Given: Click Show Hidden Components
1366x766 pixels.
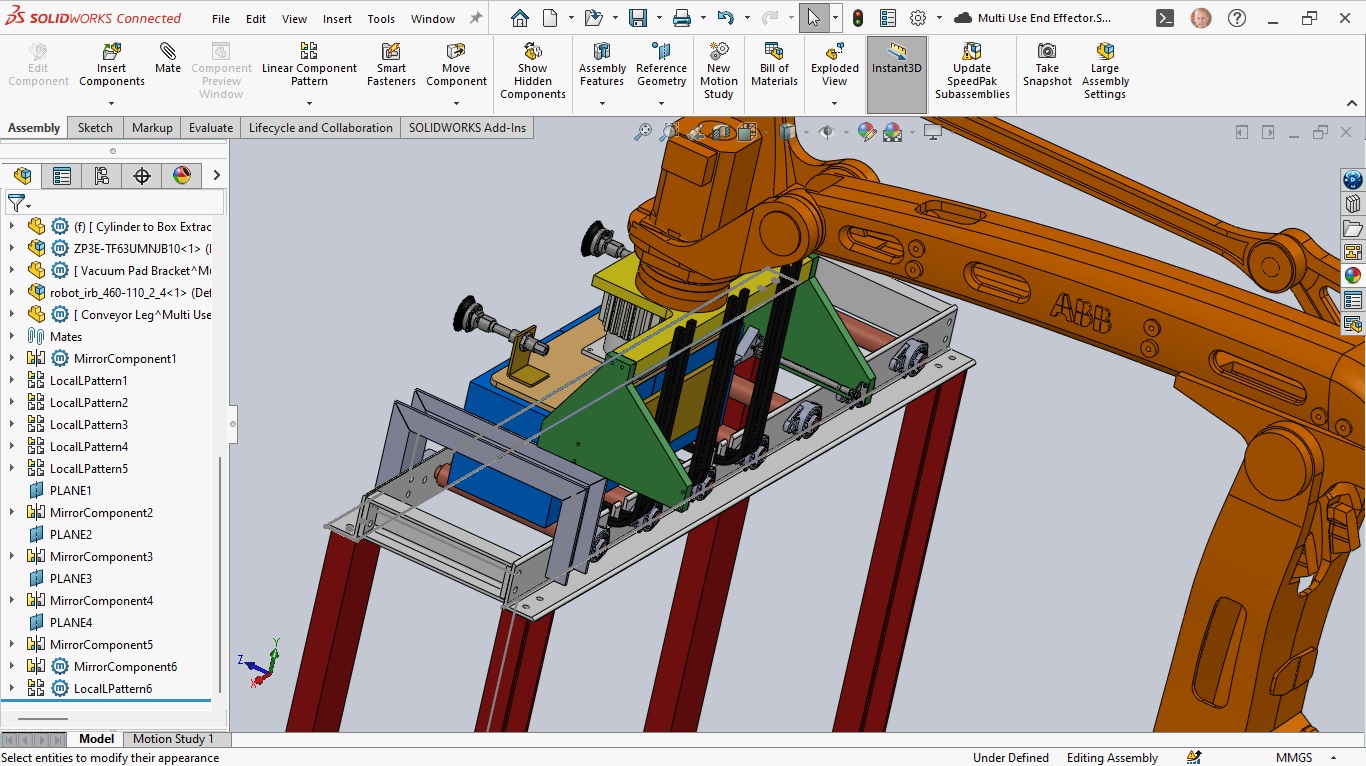Looking at the screenshot, I should (x=533, y=71).
